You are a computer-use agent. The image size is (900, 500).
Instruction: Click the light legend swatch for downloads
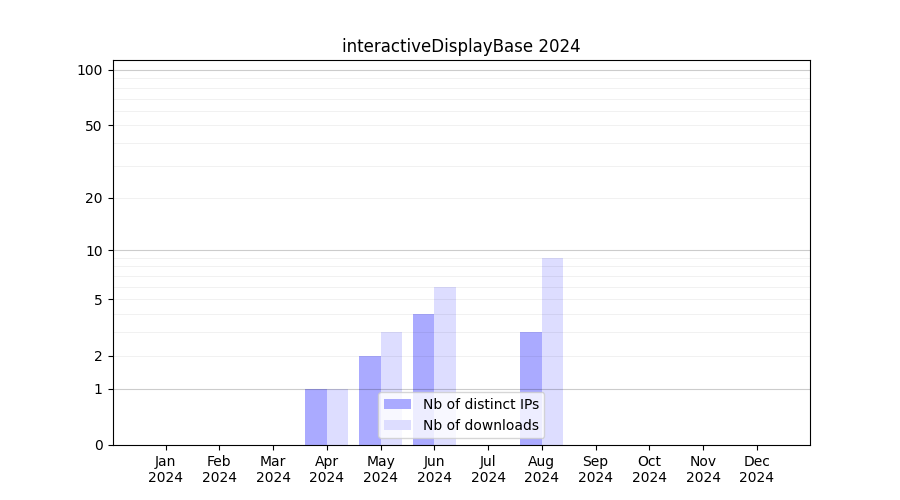397,425
